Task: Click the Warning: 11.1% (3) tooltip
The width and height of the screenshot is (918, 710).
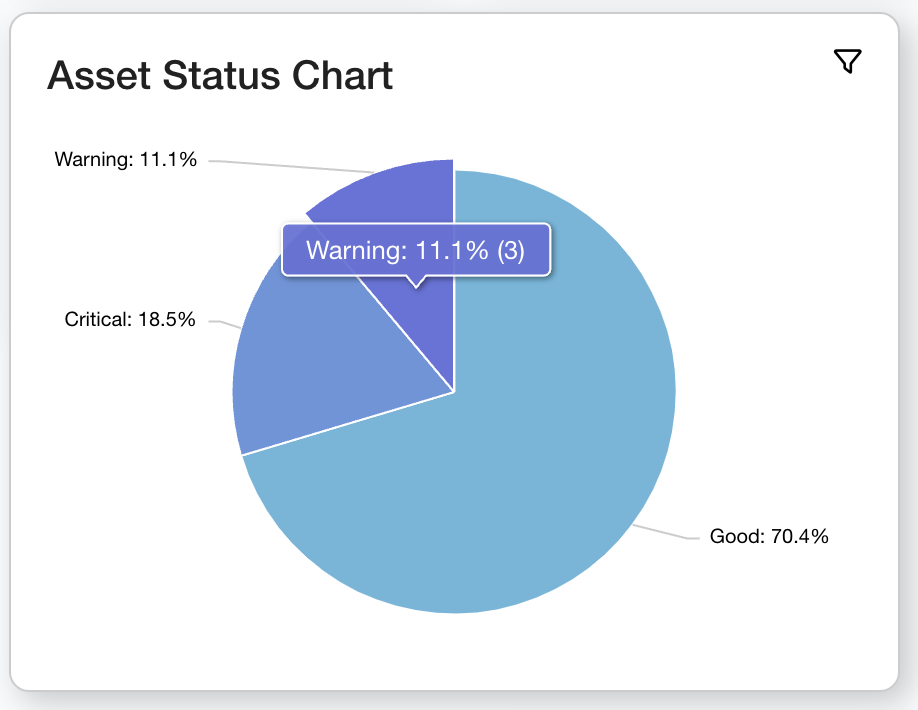Action: pyautogui.click(x=415, y=251)
